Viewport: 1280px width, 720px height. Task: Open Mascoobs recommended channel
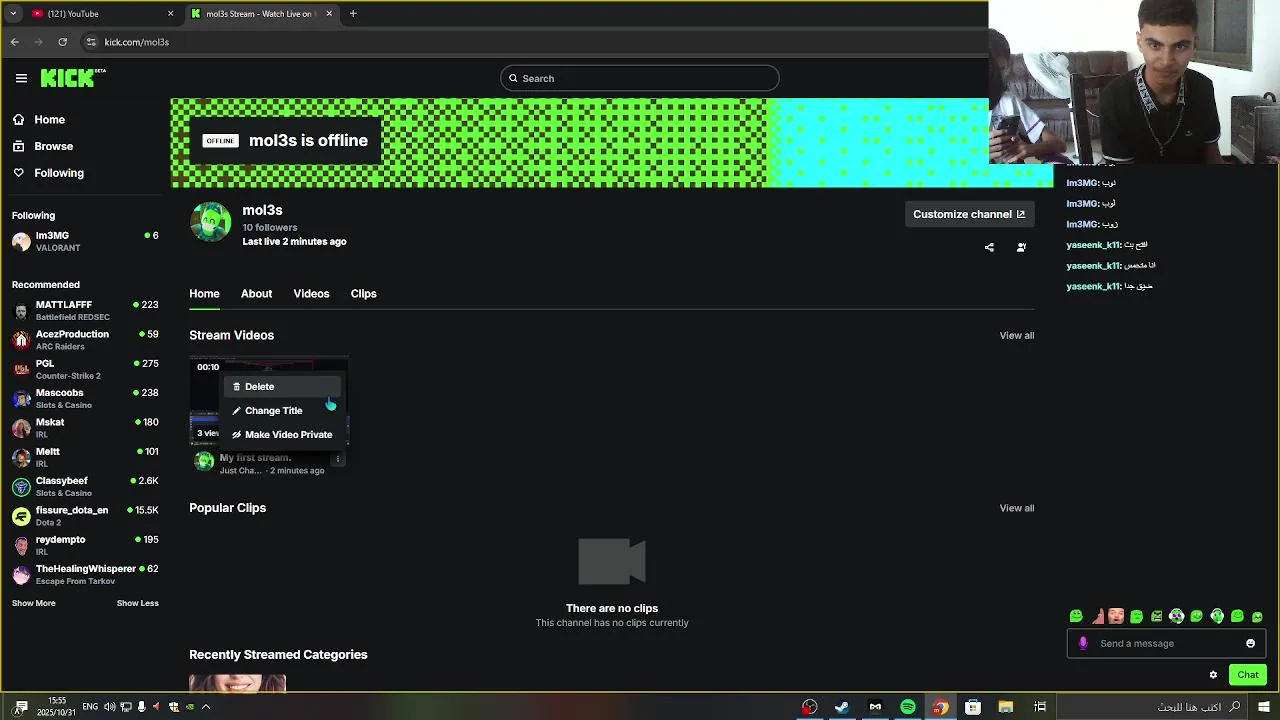[x=85, y=398]
